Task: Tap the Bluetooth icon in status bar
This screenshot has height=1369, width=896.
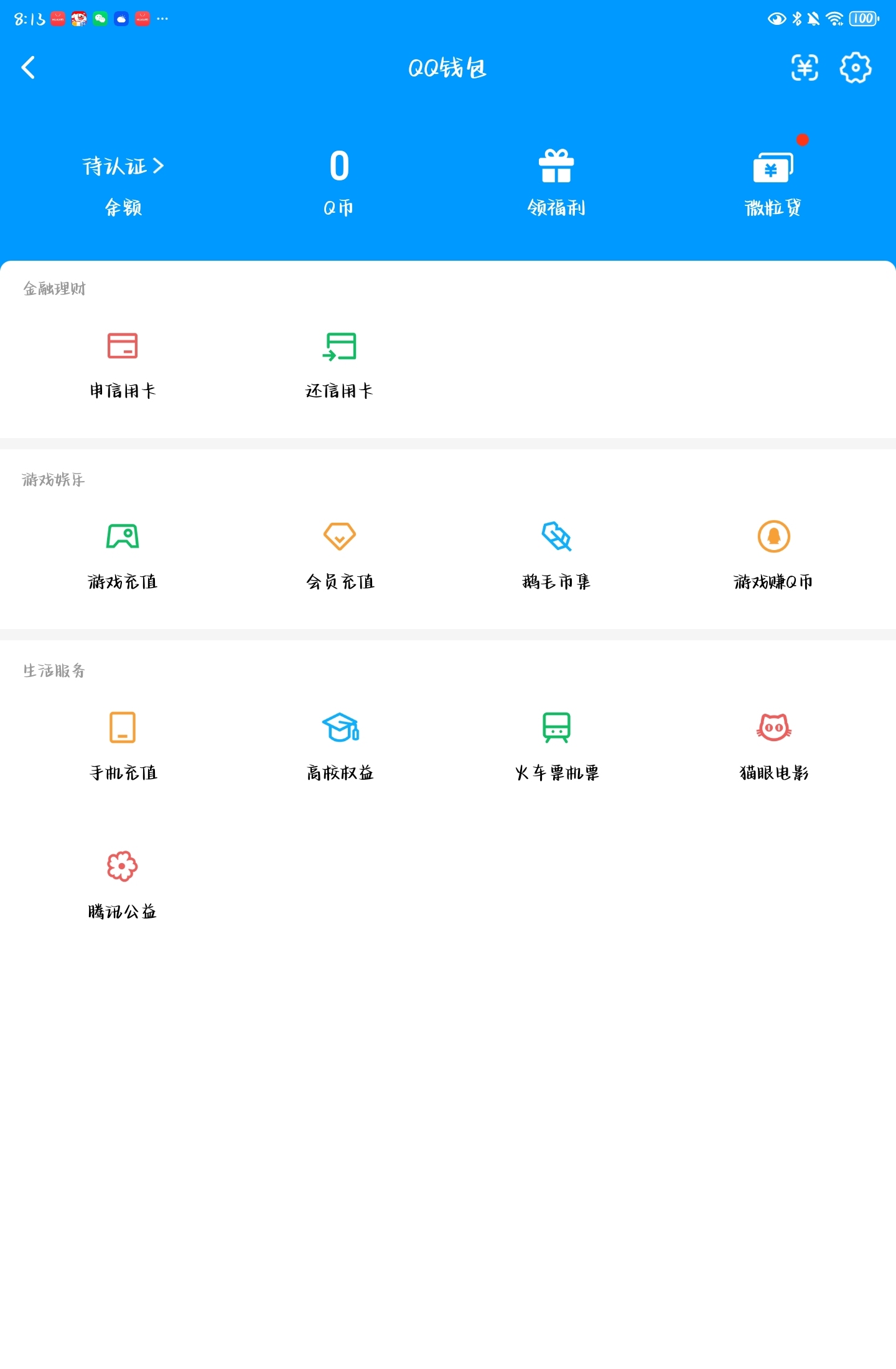Action: (x=796, y=19)
